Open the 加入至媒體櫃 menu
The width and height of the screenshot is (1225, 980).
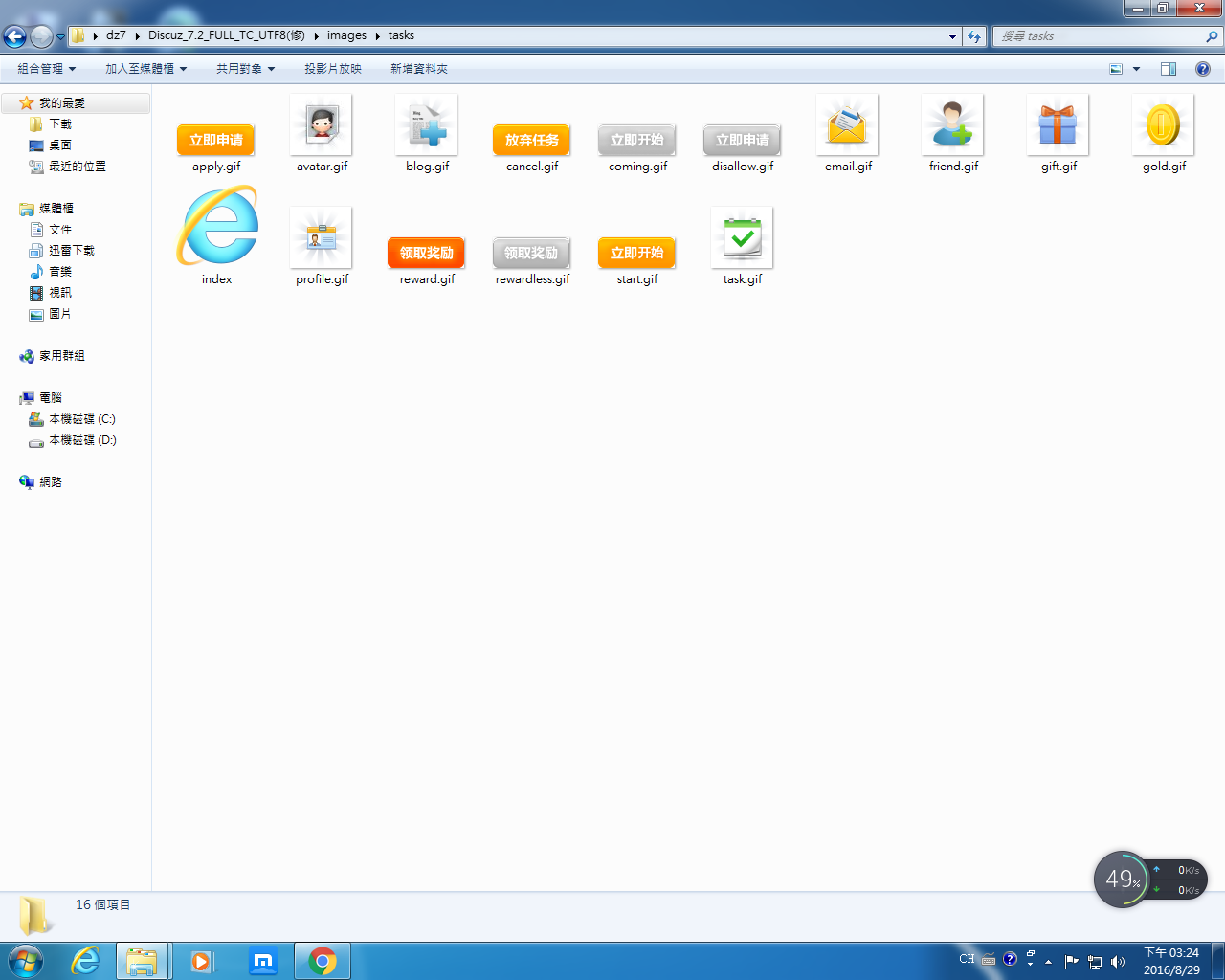(x=145, y=69)
